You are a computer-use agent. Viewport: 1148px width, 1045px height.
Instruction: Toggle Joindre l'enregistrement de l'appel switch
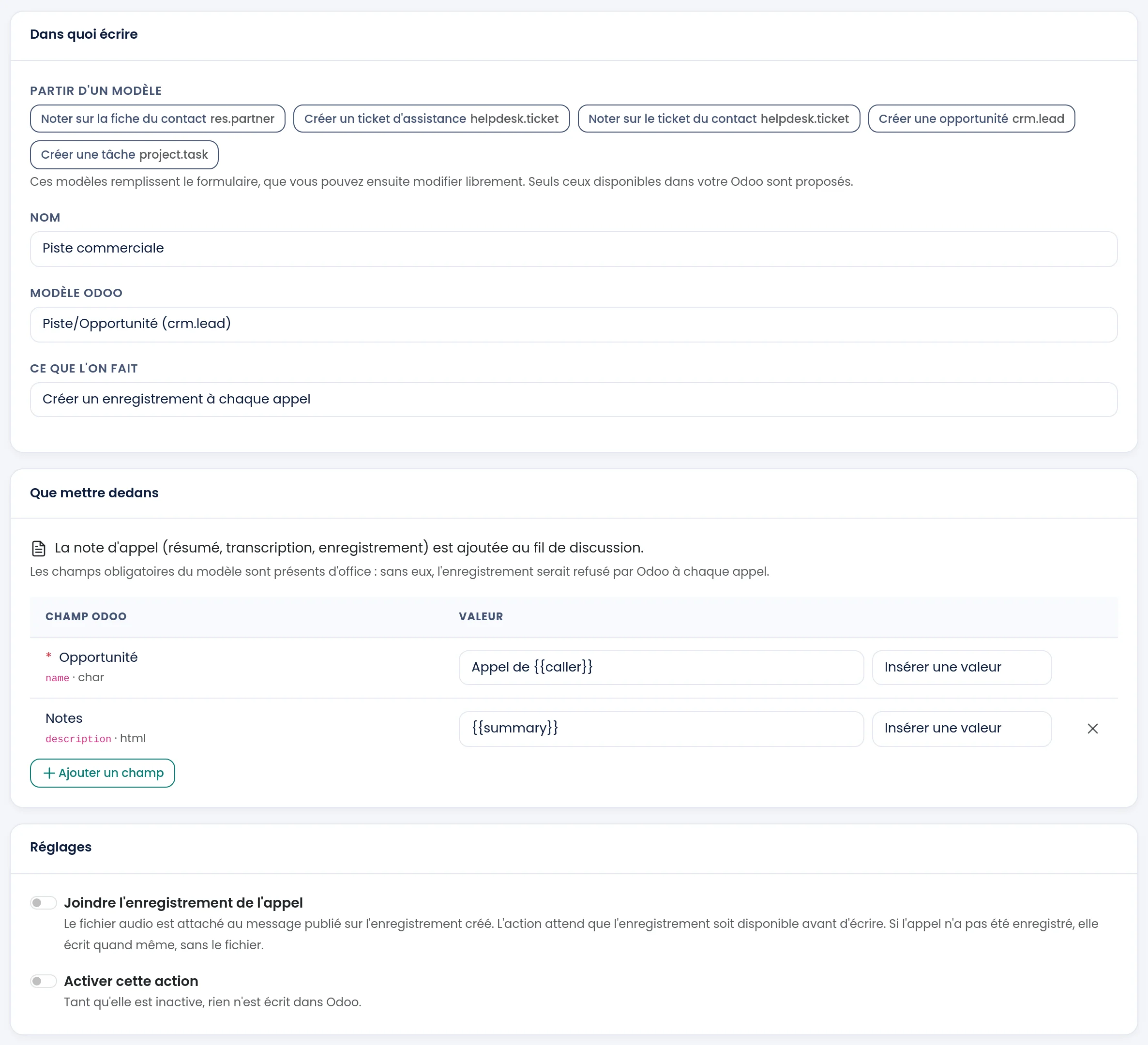[43, 903]
